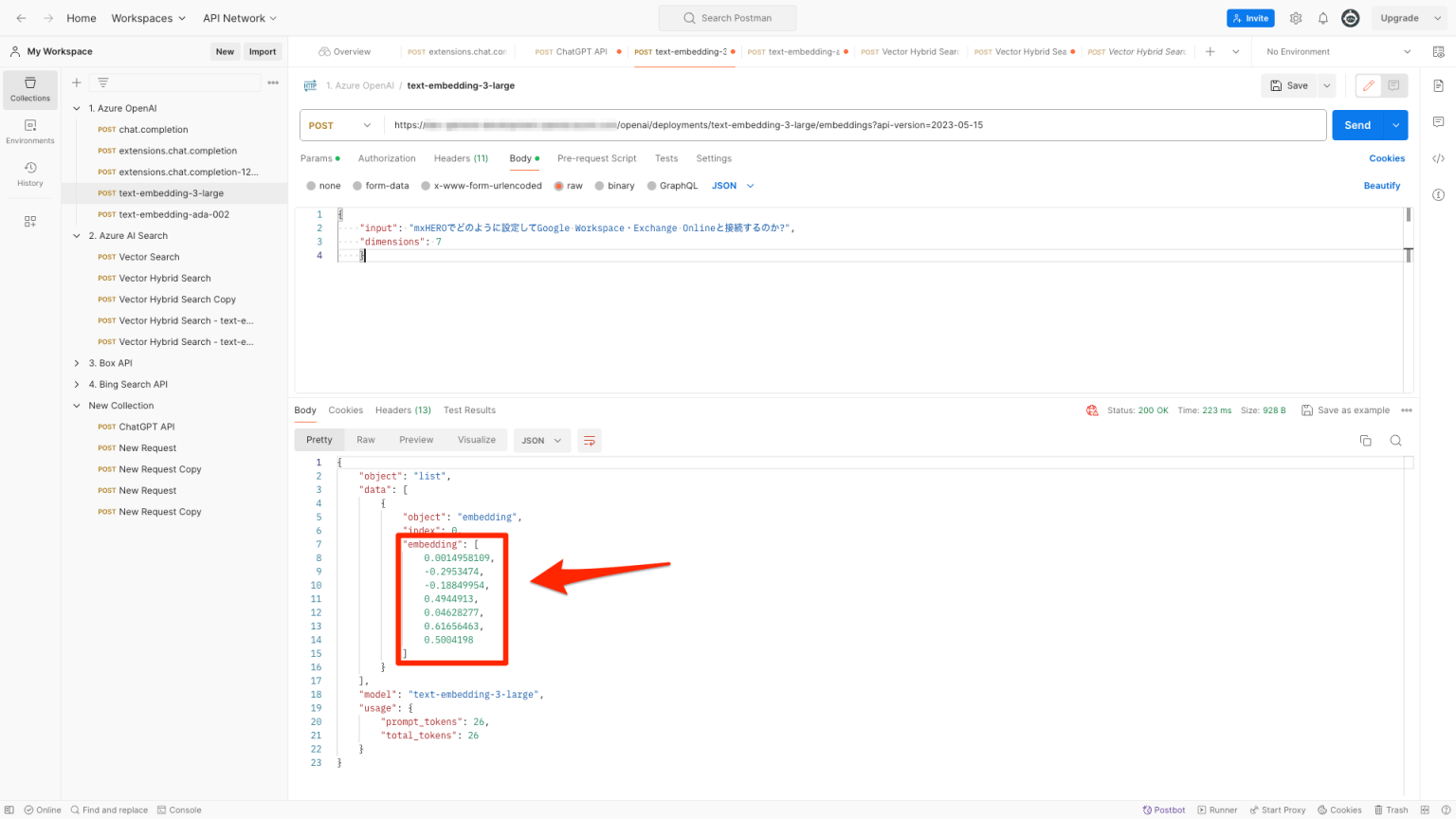The width and height of the screenshot is (1456, 819).
Task: Copy the response body to clipboard
Action: pos(1365,440)
